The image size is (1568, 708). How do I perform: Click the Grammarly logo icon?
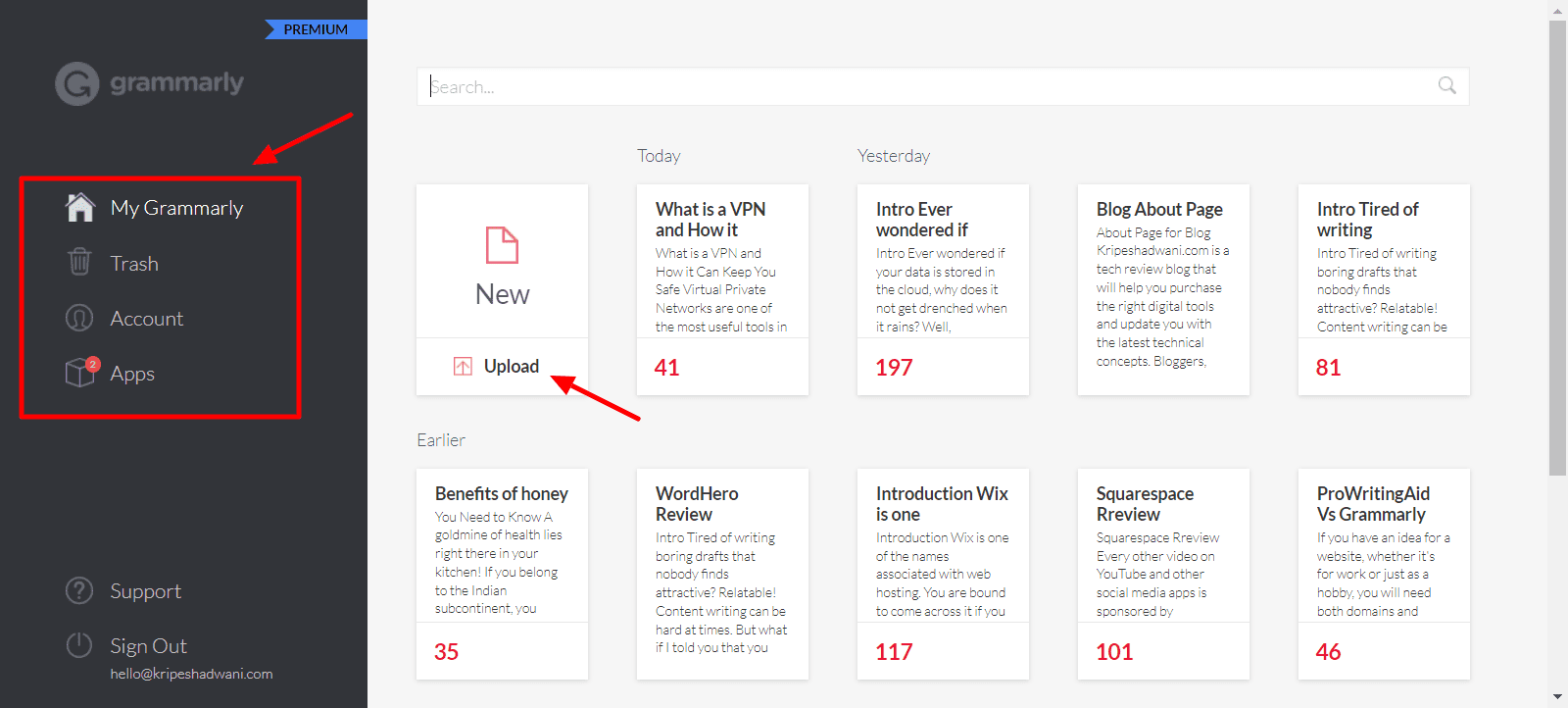(76, 83)
